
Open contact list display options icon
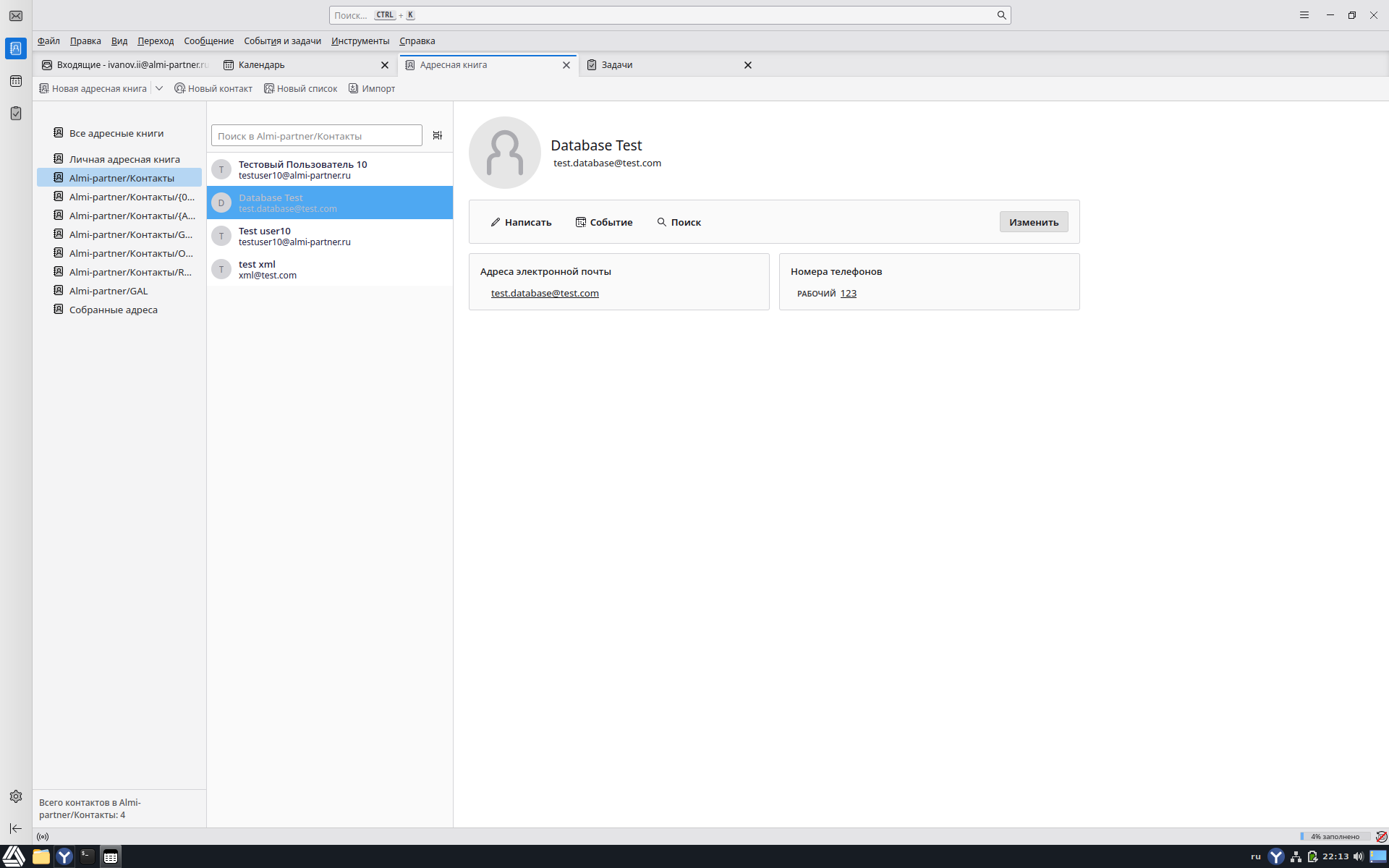(438, 135)
